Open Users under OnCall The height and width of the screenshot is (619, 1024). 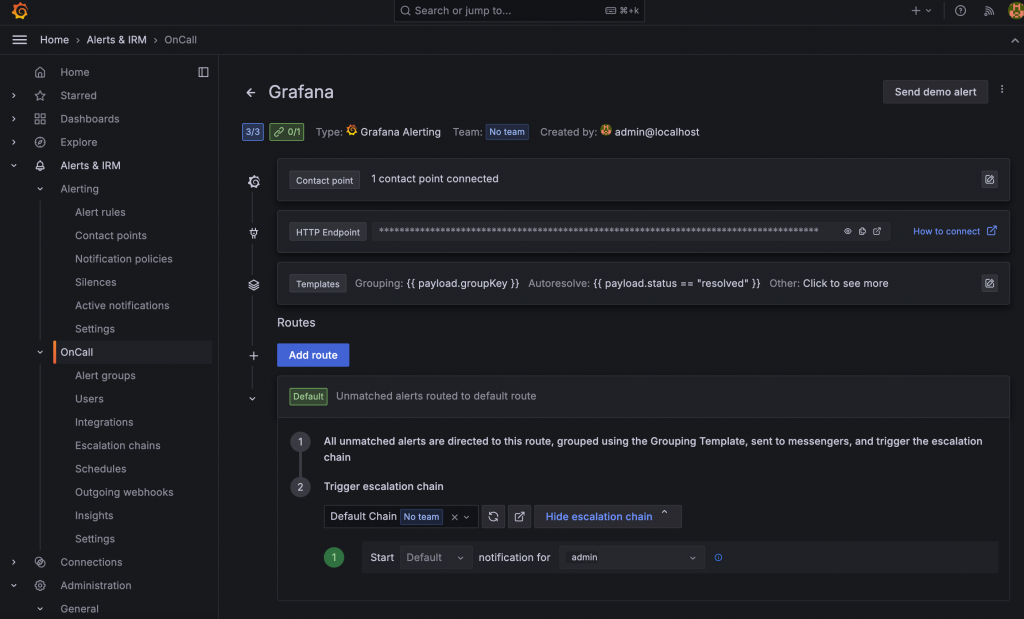click(x=89, y=399)
